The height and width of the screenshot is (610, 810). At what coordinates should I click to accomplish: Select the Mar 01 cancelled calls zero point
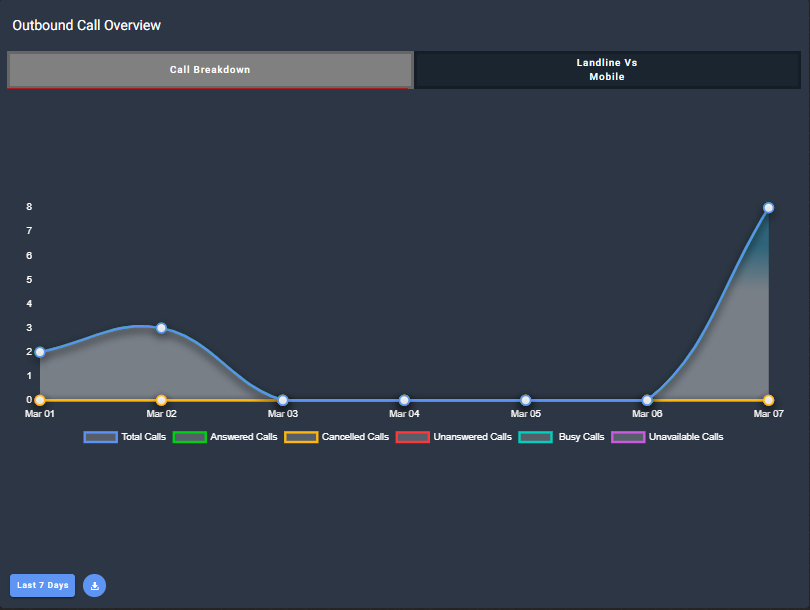(x=40, y=400)
